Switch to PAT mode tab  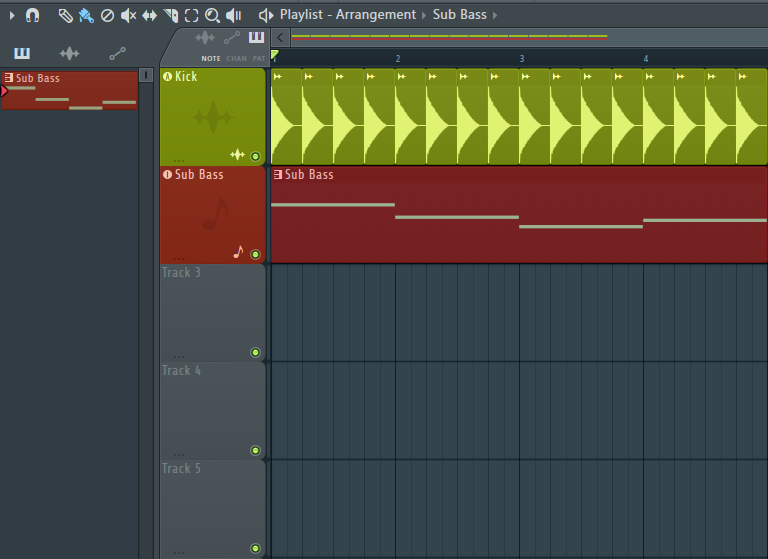tap(259, 58)
